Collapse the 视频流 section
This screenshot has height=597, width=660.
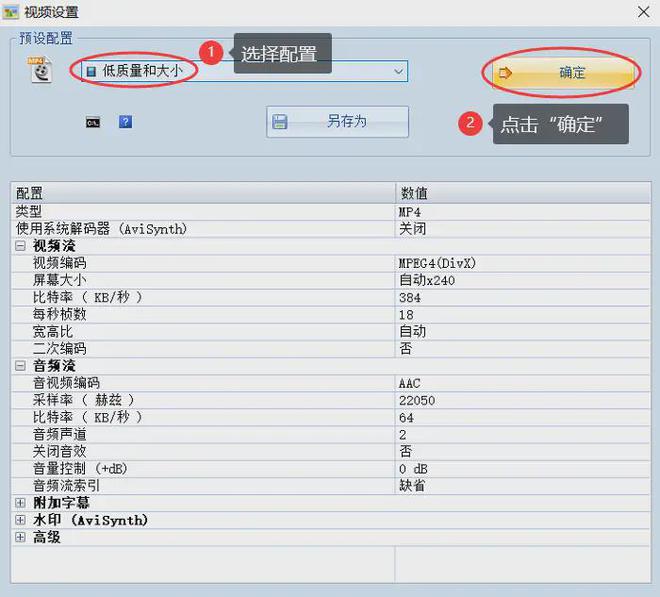[x=20, y=246]
